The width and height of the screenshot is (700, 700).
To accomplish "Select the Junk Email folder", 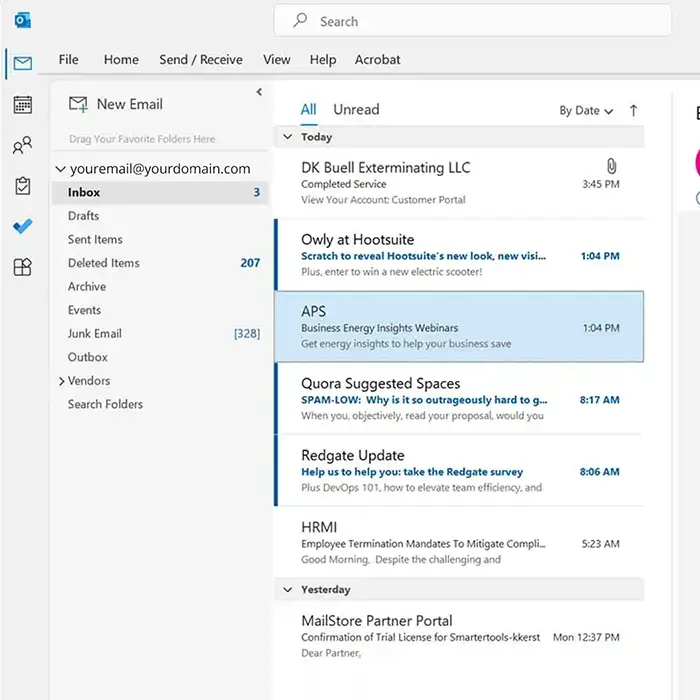I will [x=160, y=334].
